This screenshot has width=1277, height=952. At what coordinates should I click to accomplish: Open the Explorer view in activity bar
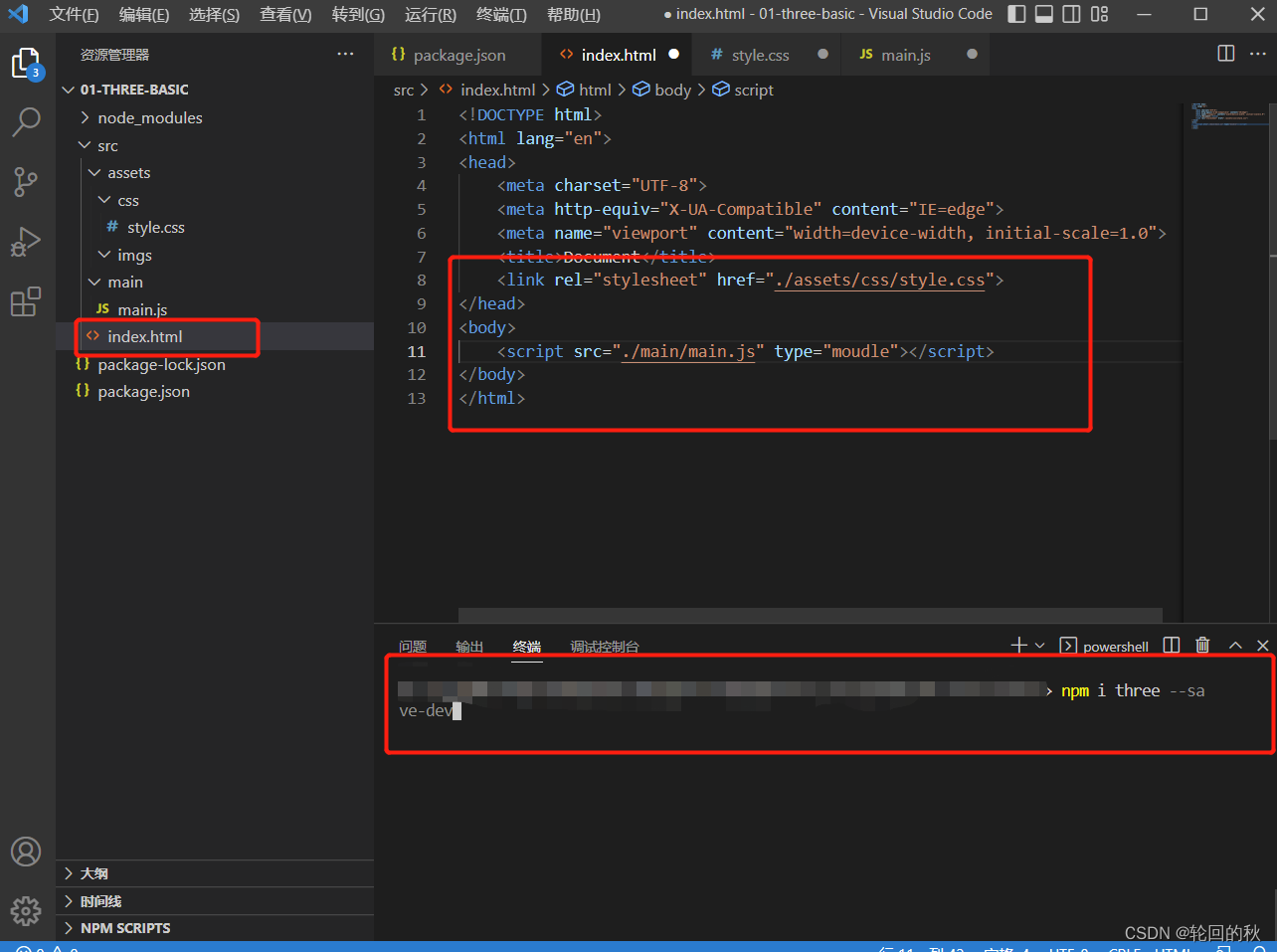coord(26,64)
